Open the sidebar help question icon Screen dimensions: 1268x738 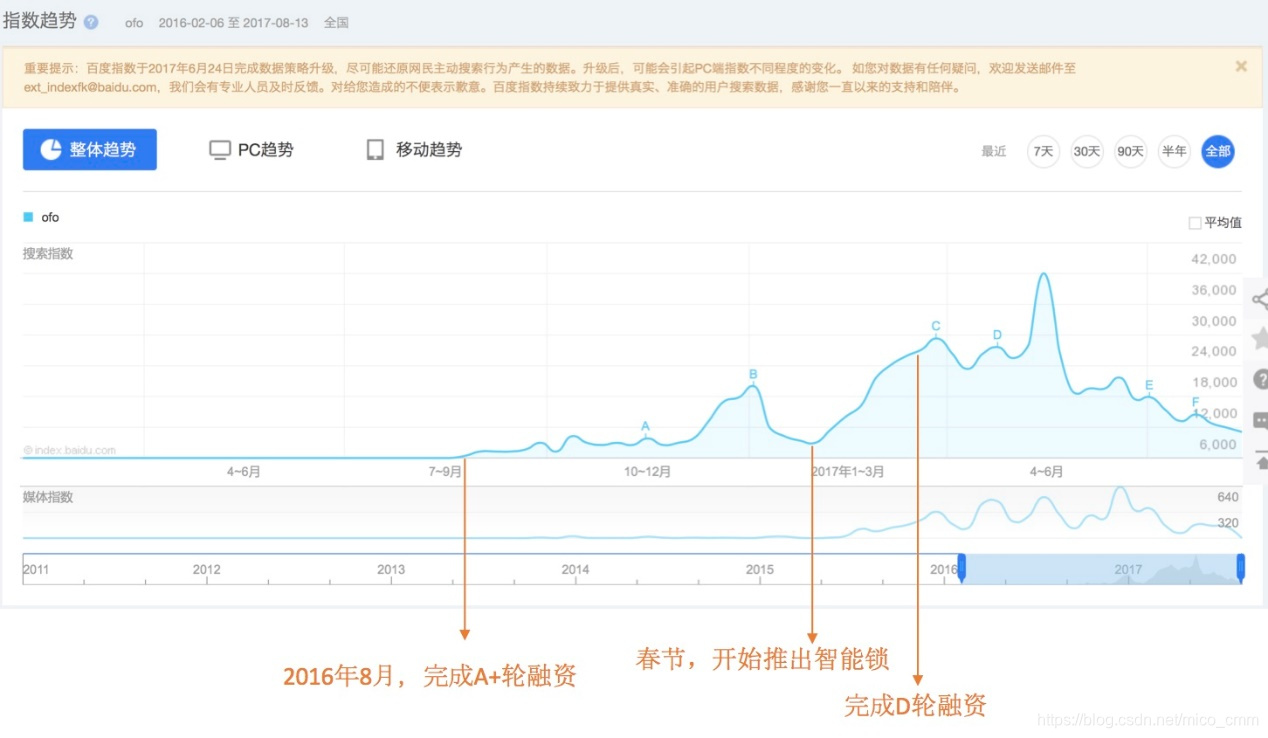1260,379
